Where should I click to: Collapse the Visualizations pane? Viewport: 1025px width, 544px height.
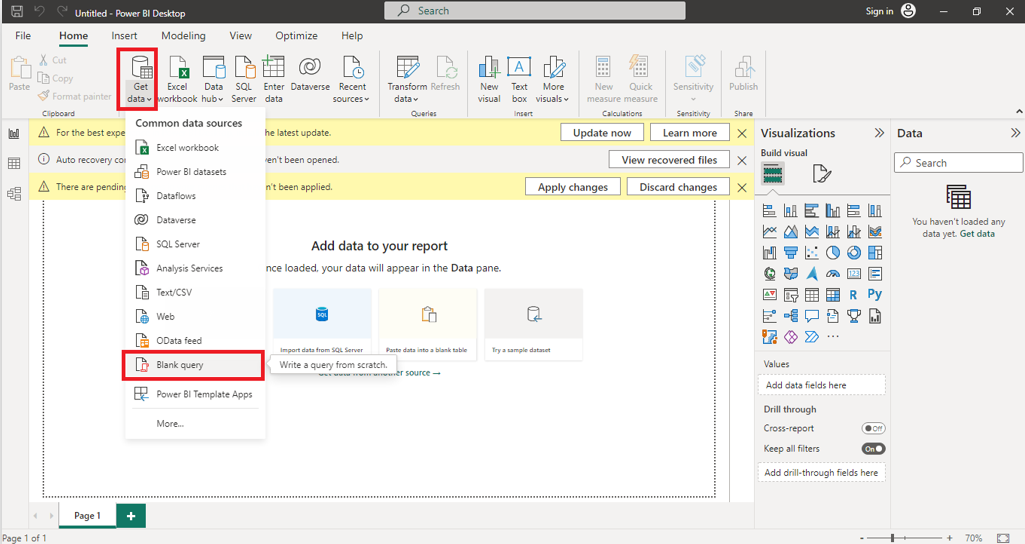[879, 133]
